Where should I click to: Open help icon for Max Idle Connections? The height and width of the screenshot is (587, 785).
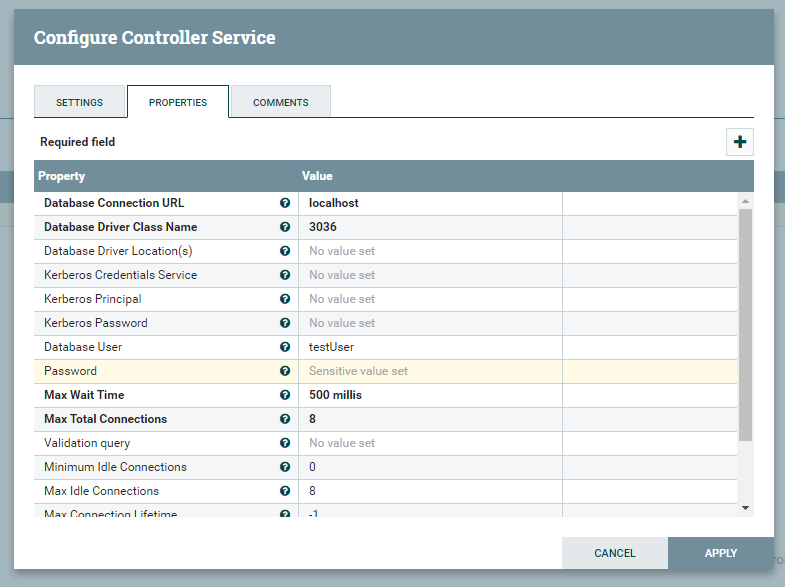tap(285, 491)
